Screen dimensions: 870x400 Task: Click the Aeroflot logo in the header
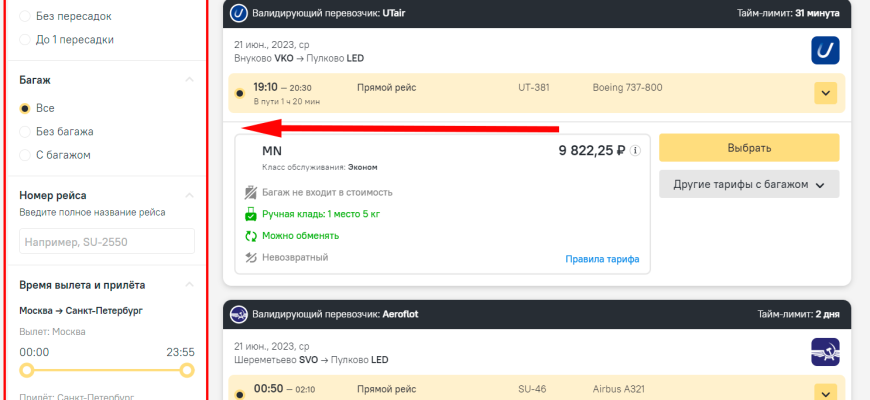(239, 314)
